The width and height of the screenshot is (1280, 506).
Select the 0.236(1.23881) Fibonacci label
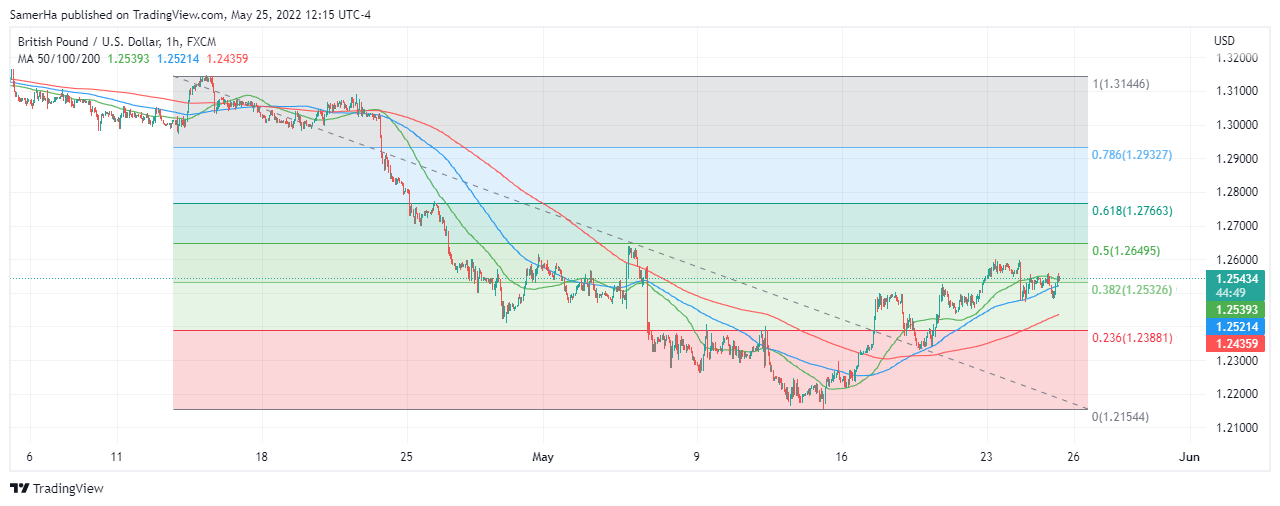click(x=1131, y=338)
